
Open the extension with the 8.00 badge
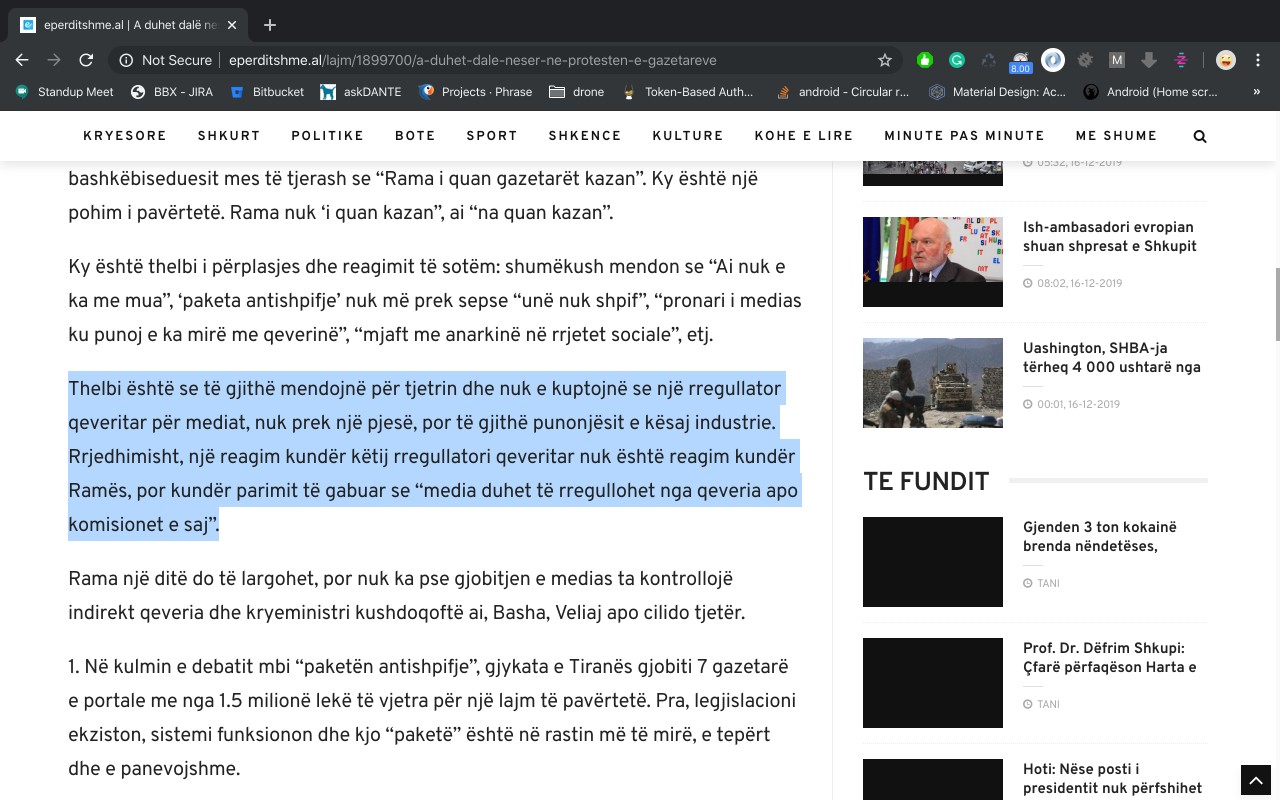pos(1020,62)
